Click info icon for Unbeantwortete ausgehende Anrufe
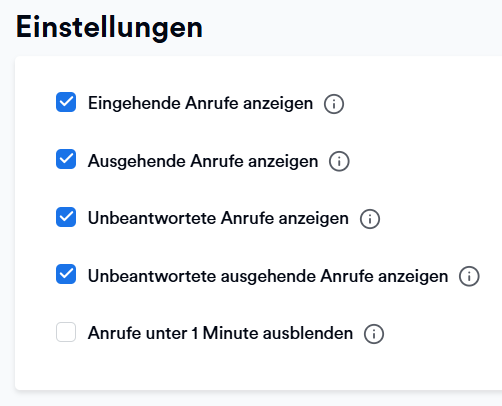Viewport: 502px width, 406px height. pos(469,276)
